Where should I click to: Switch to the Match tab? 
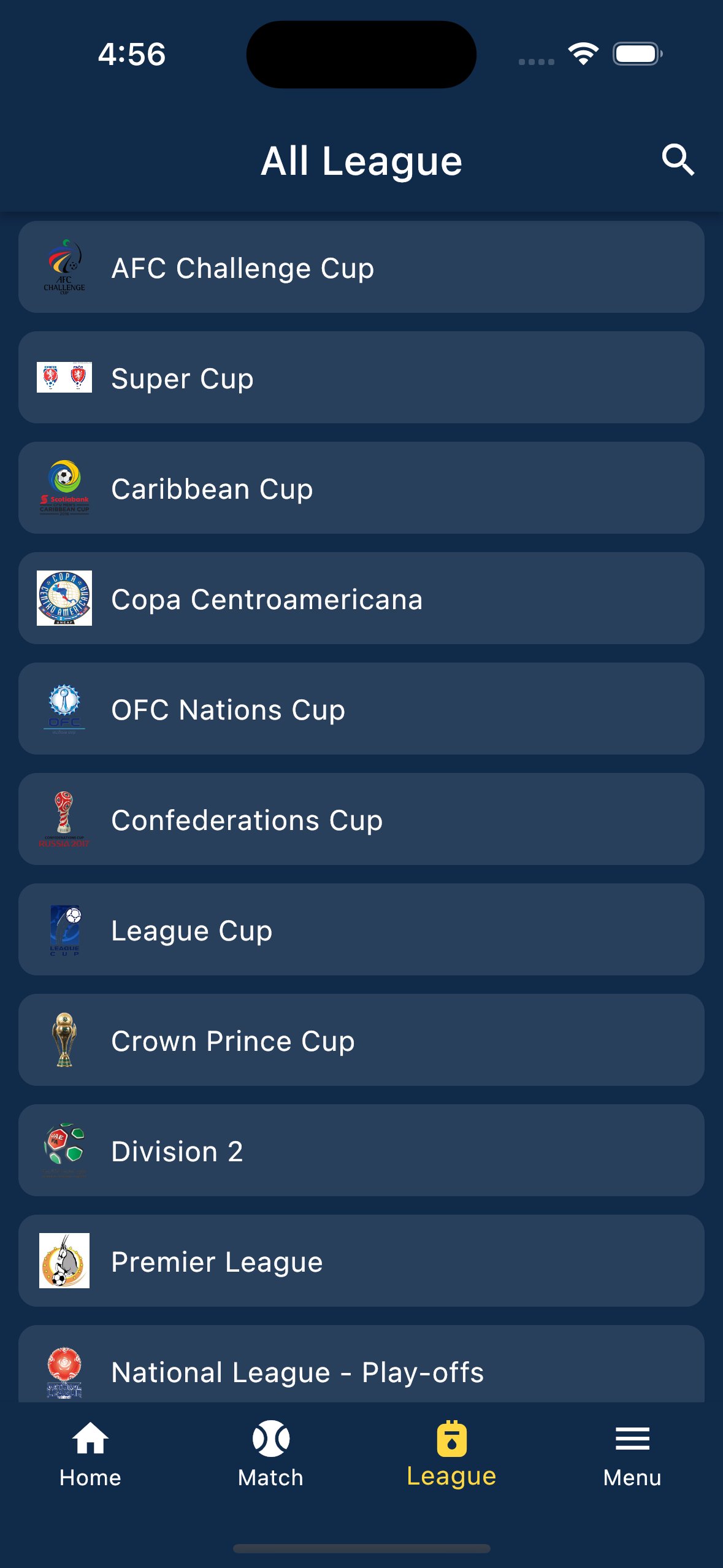pyautogui.click(x=270, y=1454)
